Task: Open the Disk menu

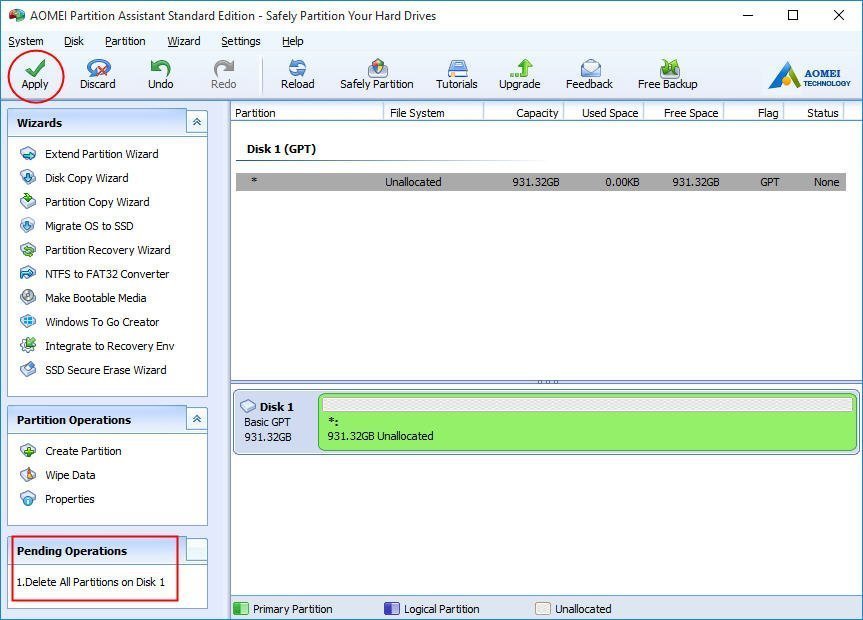Action: click(74, 41)
